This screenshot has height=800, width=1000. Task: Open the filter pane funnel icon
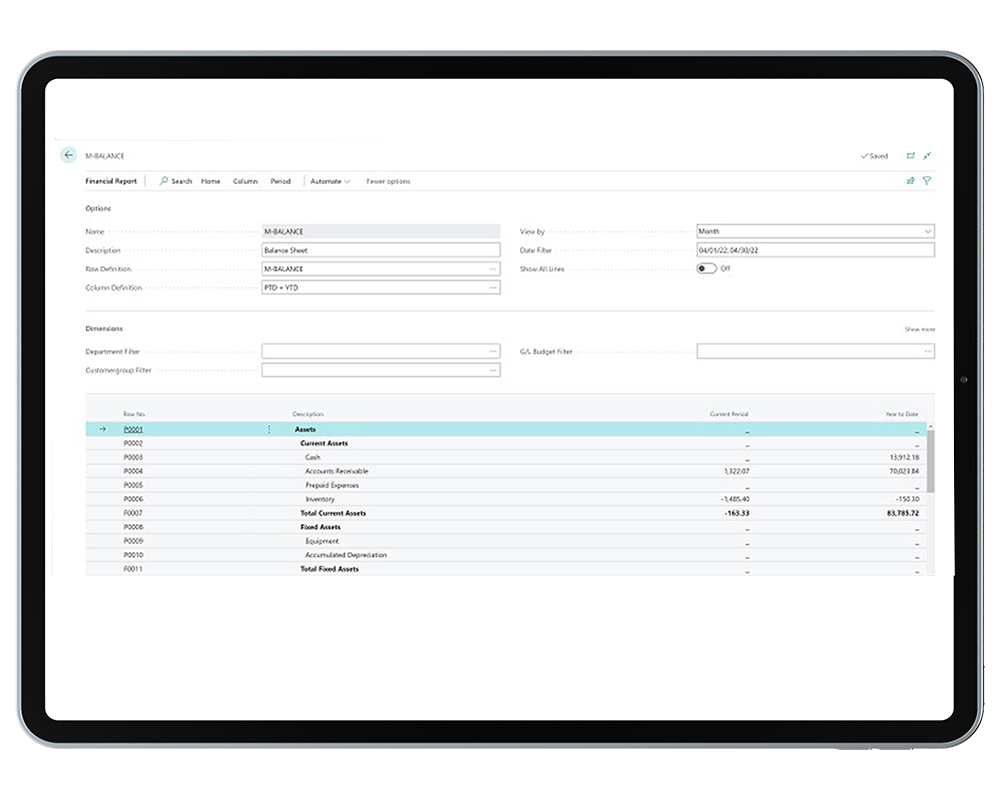927,181
